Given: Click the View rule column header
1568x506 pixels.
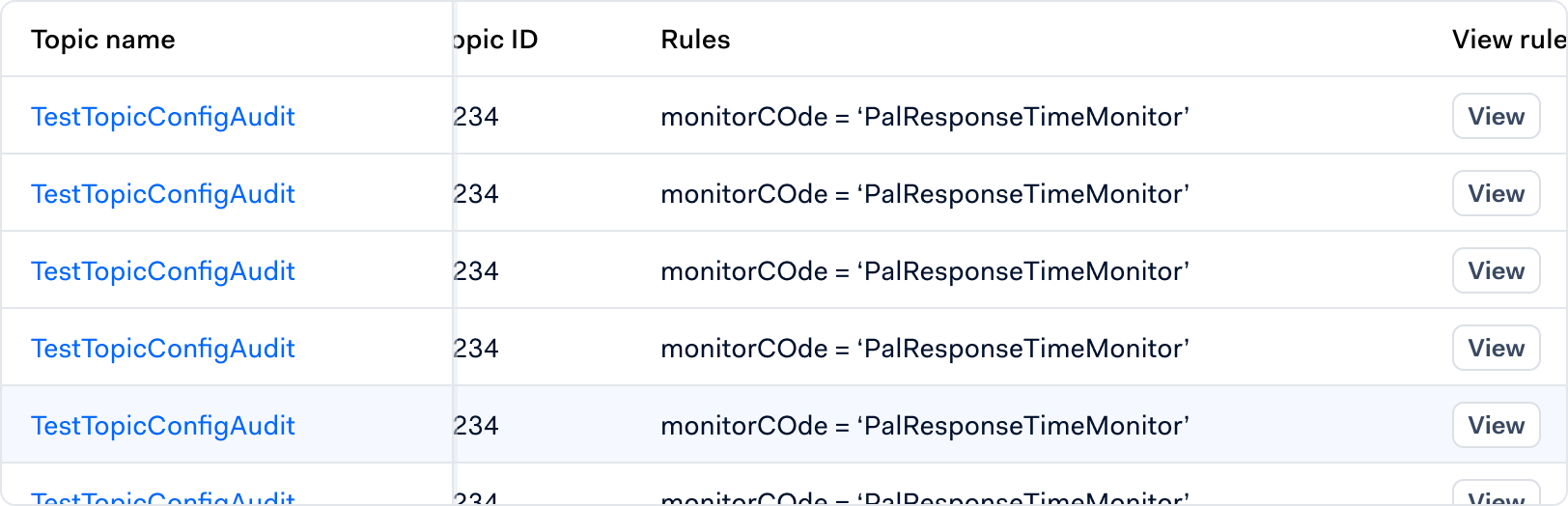Looking at the screenshot, I should pos(1509,40).
